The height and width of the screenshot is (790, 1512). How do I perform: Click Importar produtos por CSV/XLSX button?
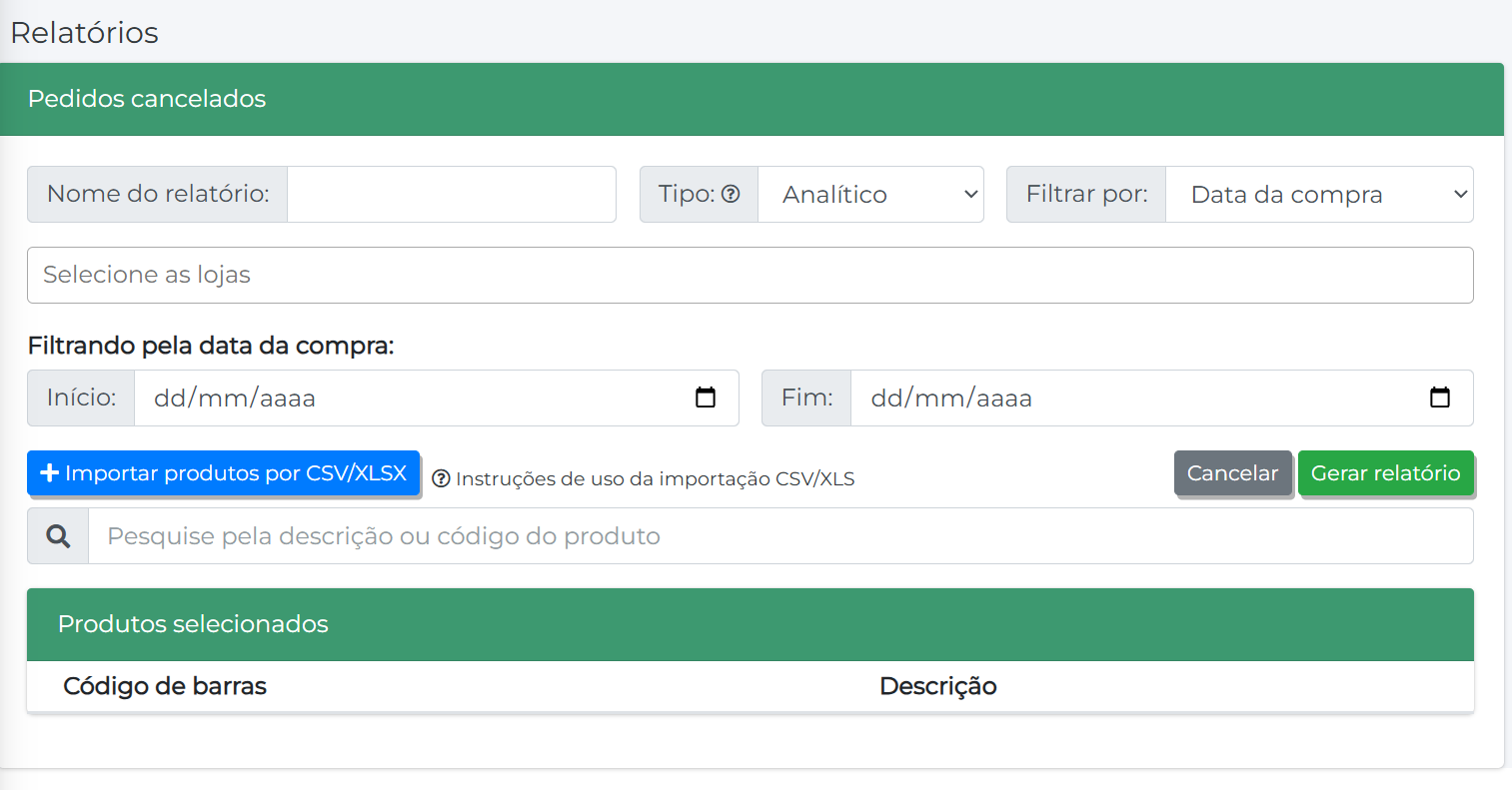tap(223, 473)
